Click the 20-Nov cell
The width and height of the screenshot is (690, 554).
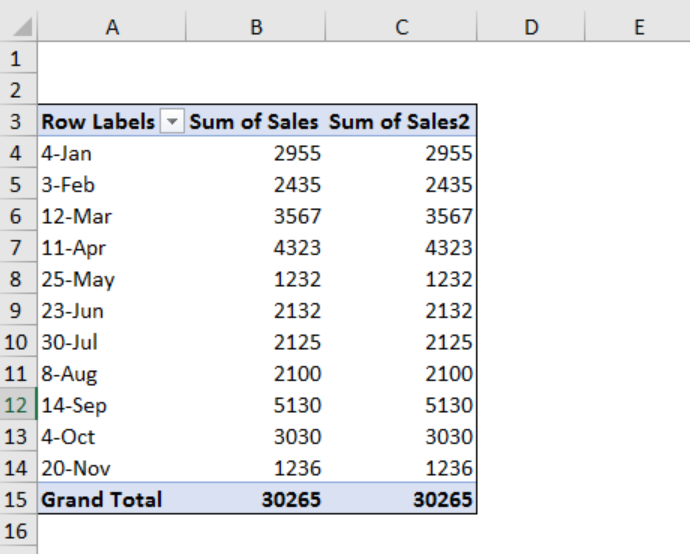tap(112, 468)
